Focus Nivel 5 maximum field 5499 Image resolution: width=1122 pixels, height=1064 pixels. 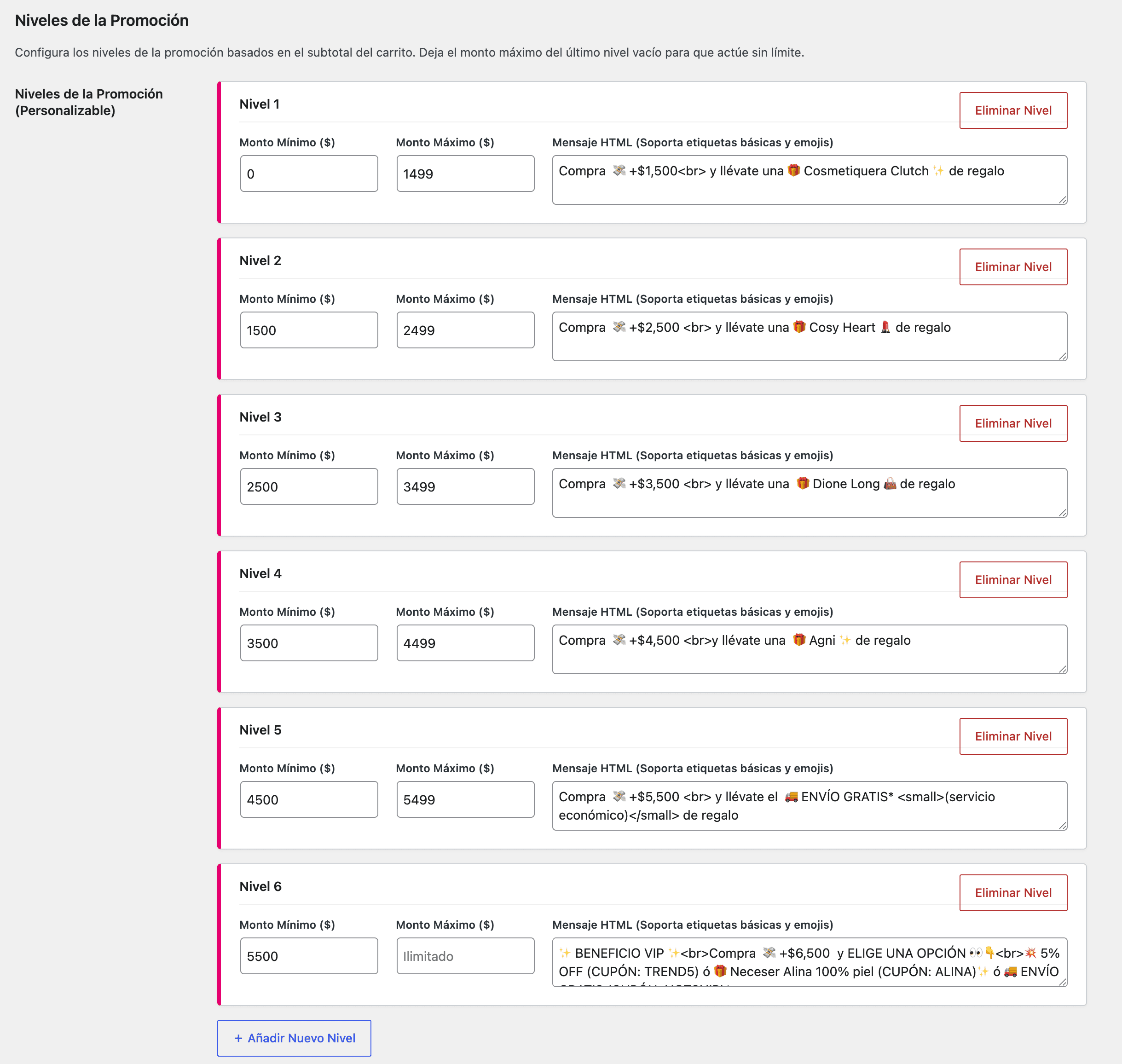click(x=466, y=800)
